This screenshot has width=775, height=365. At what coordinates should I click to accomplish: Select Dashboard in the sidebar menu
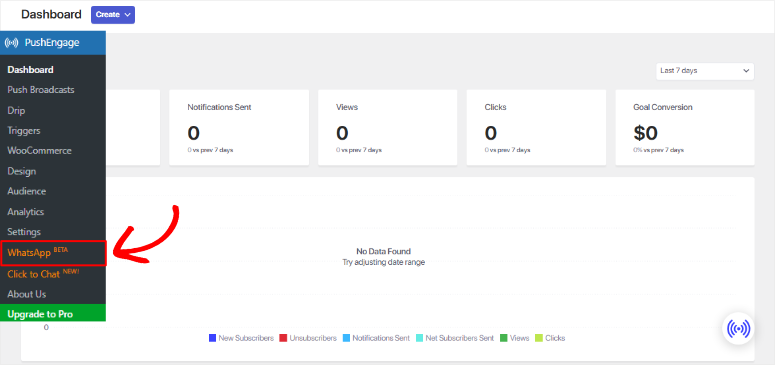tap(30, 70)
